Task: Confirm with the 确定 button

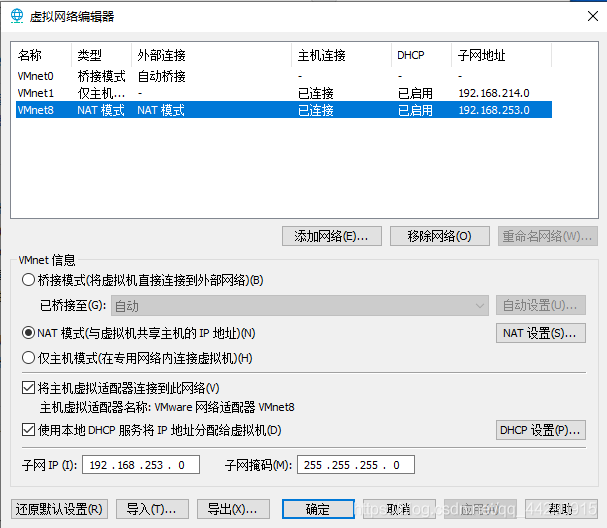Action: point(318,509)
